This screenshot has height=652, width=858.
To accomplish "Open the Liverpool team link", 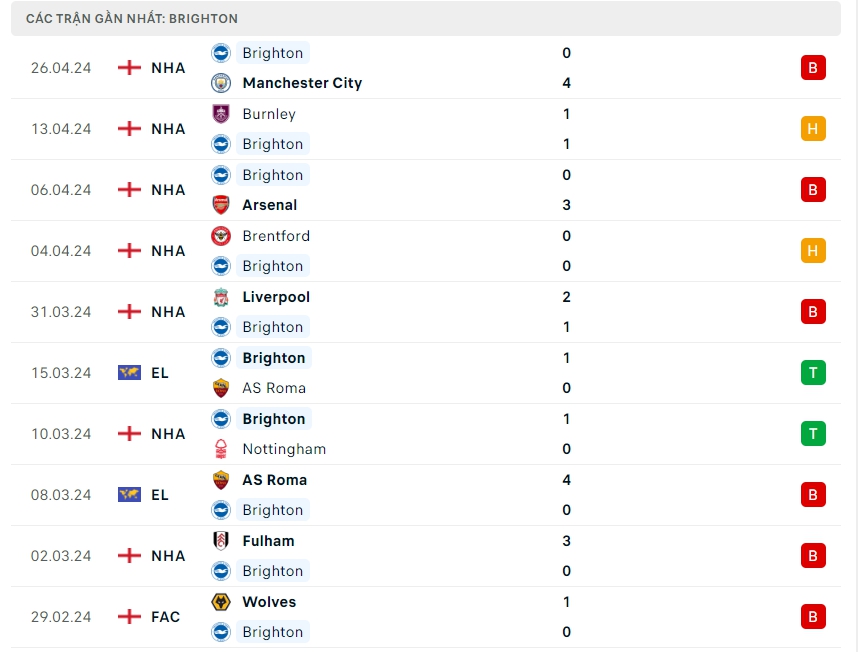I will pyautogui.click(x=276, y=297).
